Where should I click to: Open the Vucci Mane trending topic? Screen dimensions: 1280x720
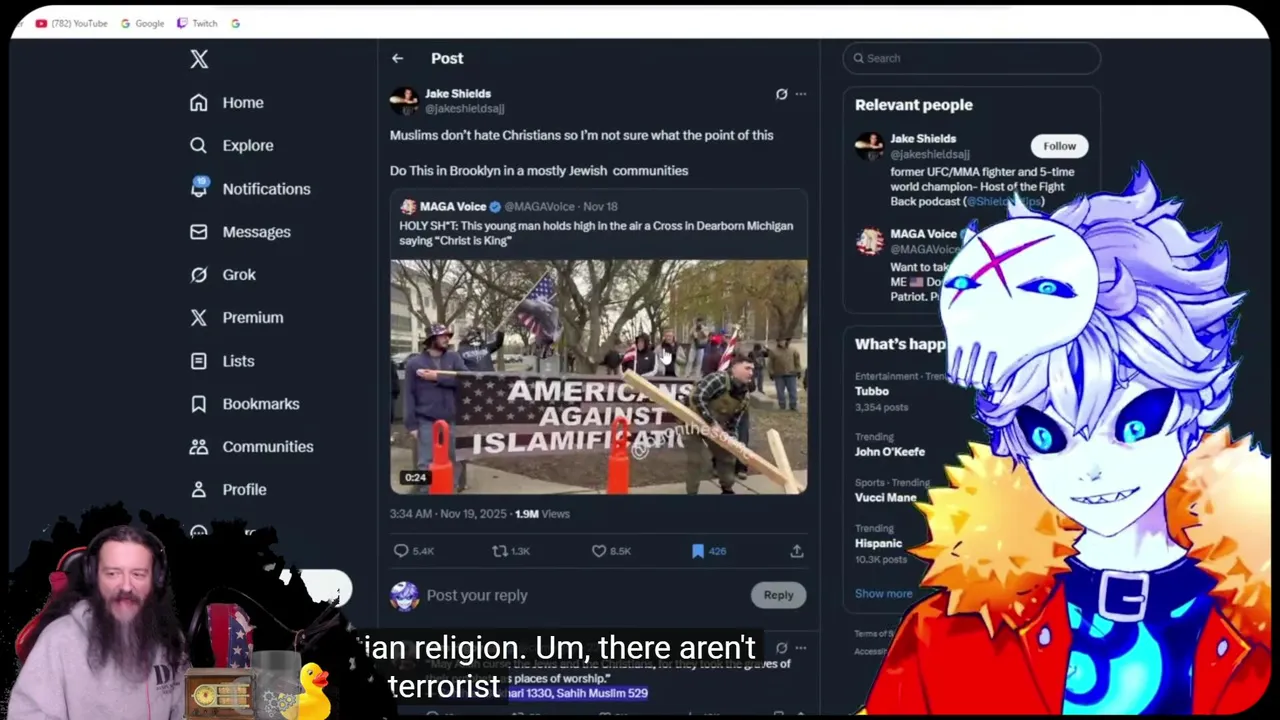pos(886,497)
